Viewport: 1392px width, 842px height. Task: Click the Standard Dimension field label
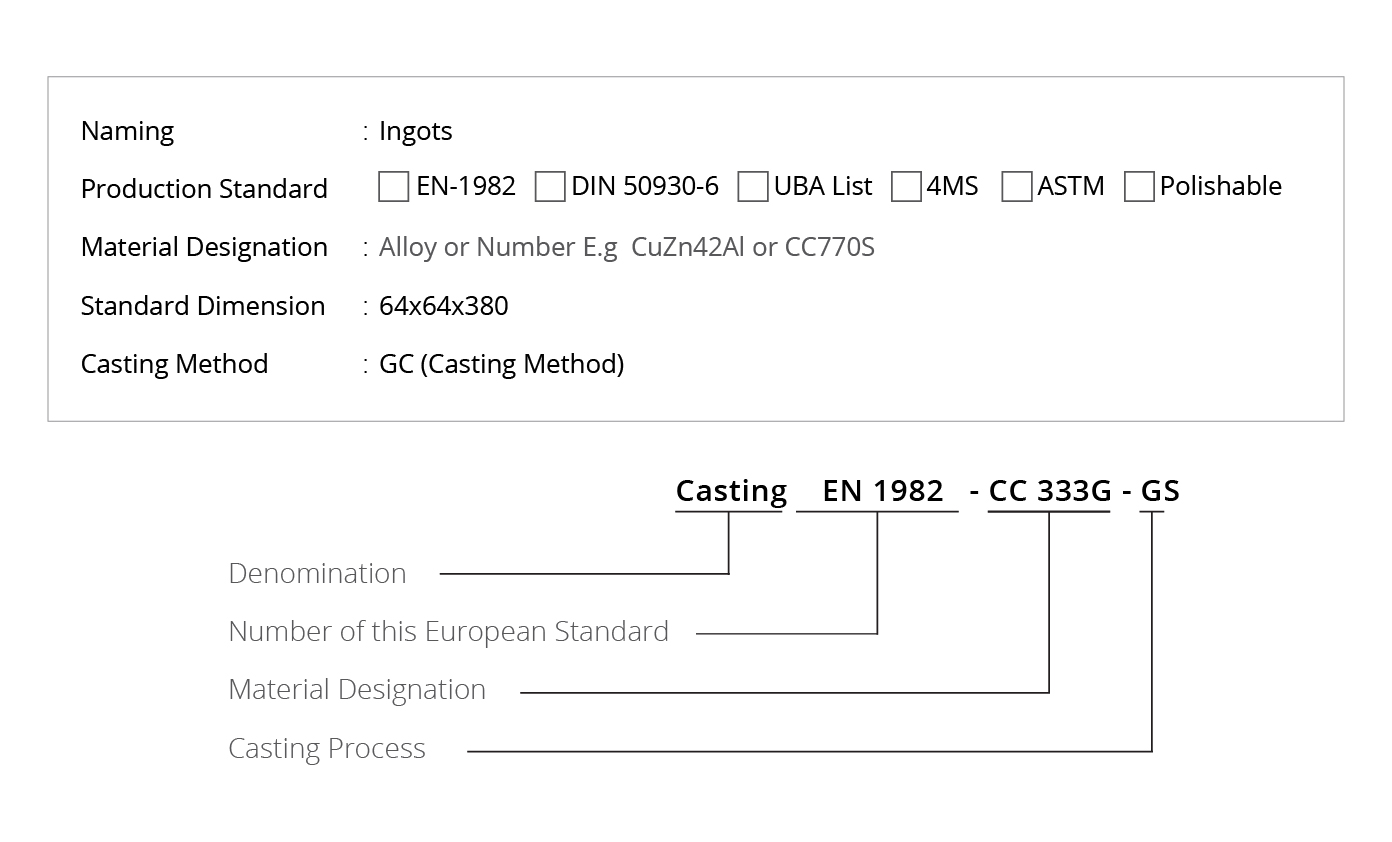[x=203, y=306]
